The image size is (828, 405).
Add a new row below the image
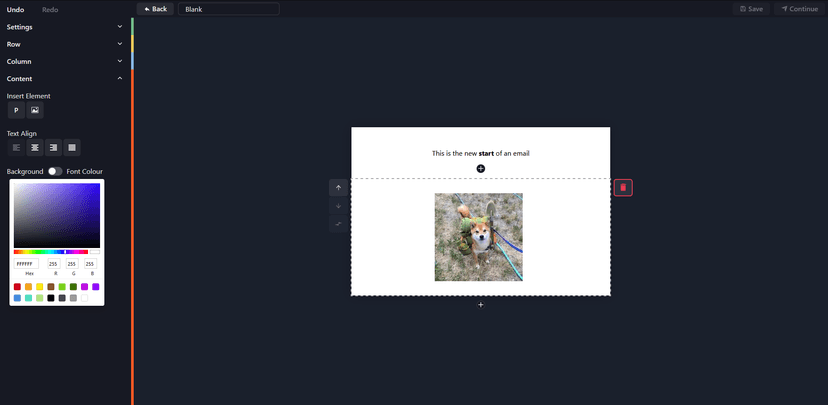481,304
